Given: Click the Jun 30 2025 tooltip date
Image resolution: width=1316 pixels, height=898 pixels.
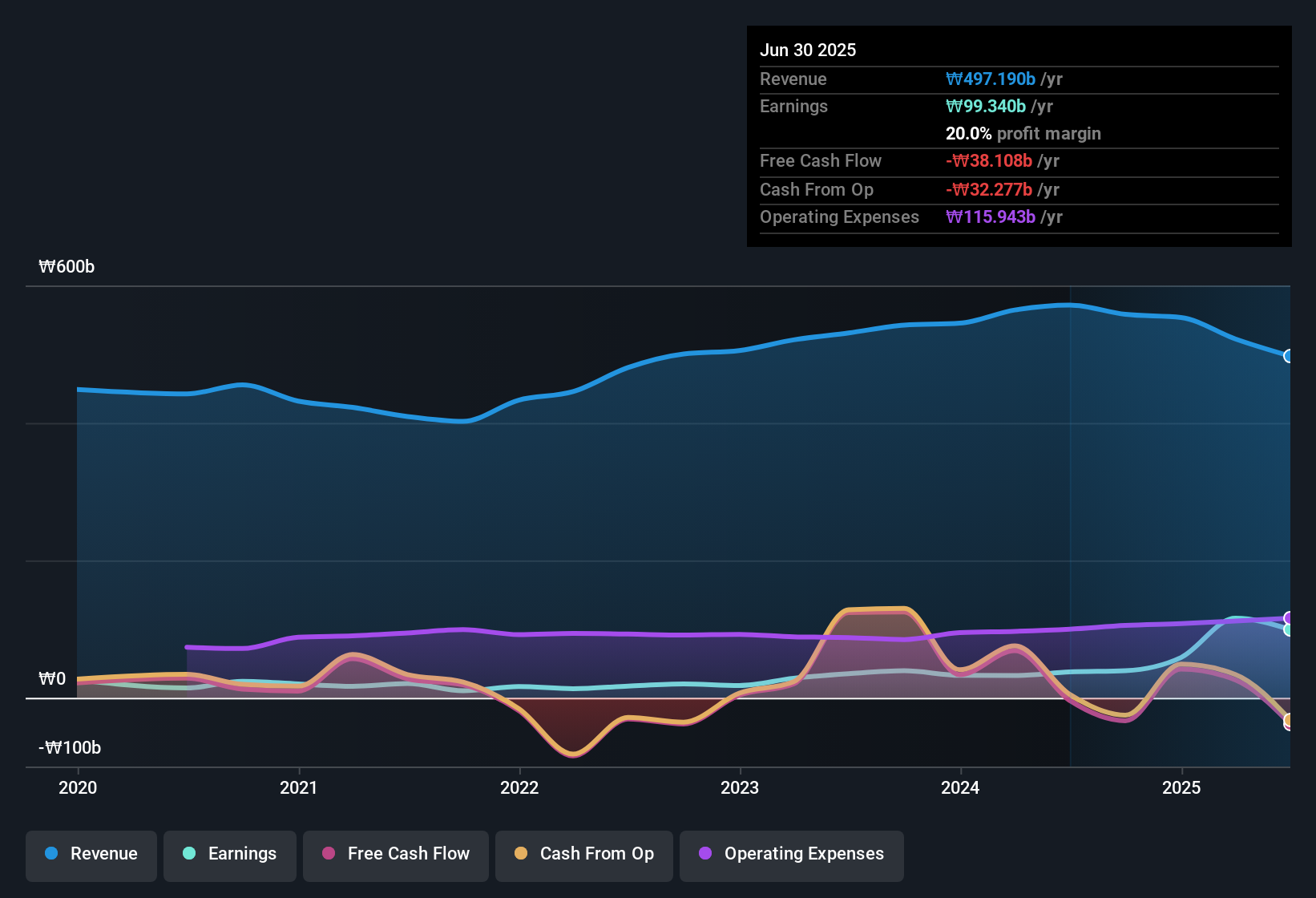Looking at the screenshot, I should coord(808,50).
